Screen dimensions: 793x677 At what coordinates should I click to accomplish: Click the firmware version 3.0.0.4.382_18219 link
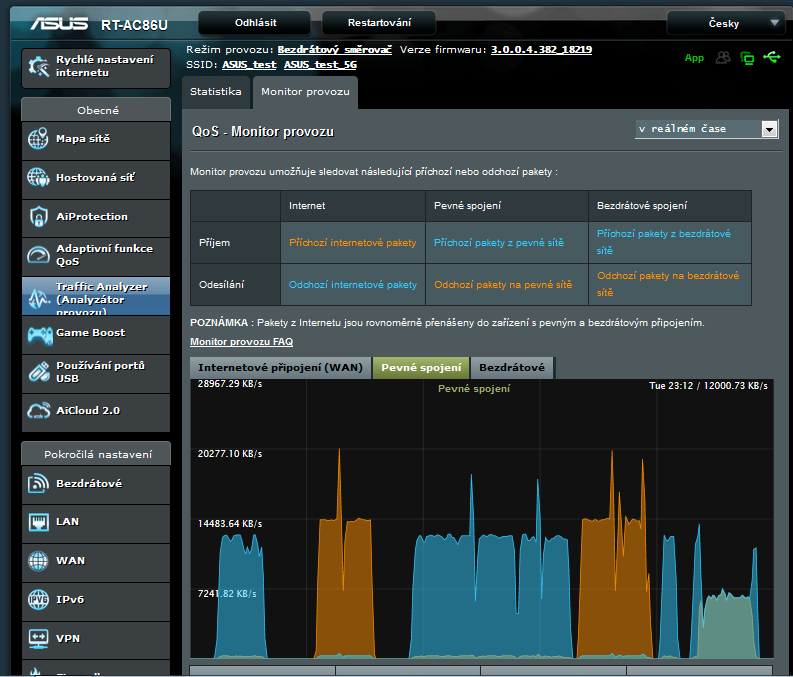tap(541, 49)
